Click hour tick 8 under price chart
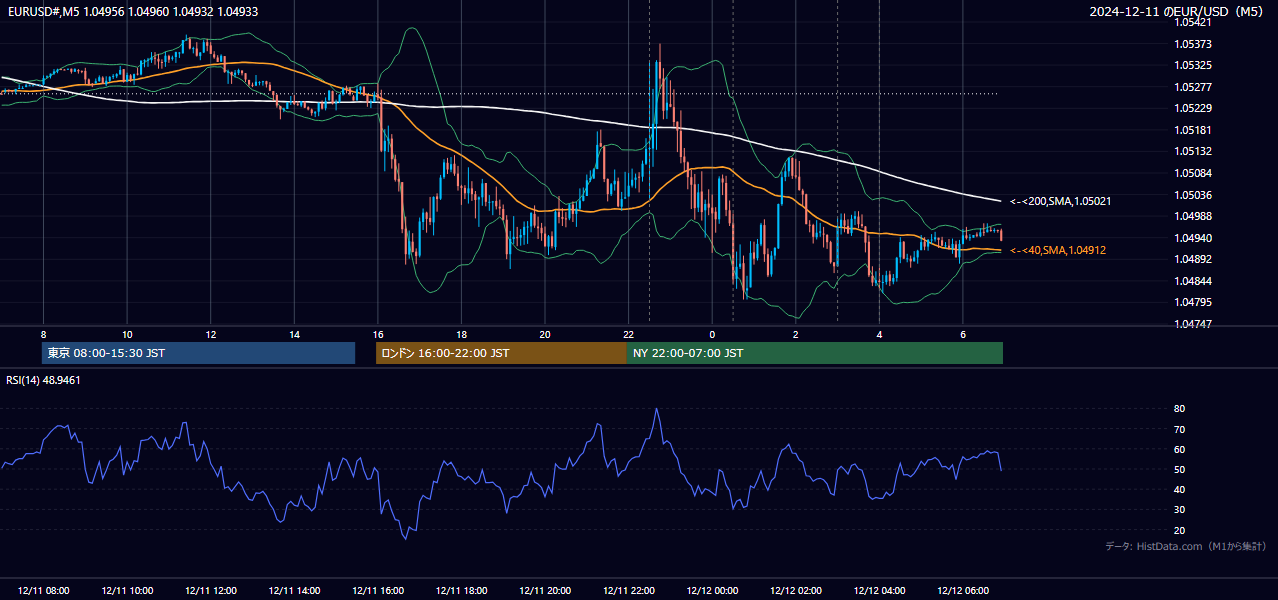Screen dimensions: 1278x600 [43, 334]
